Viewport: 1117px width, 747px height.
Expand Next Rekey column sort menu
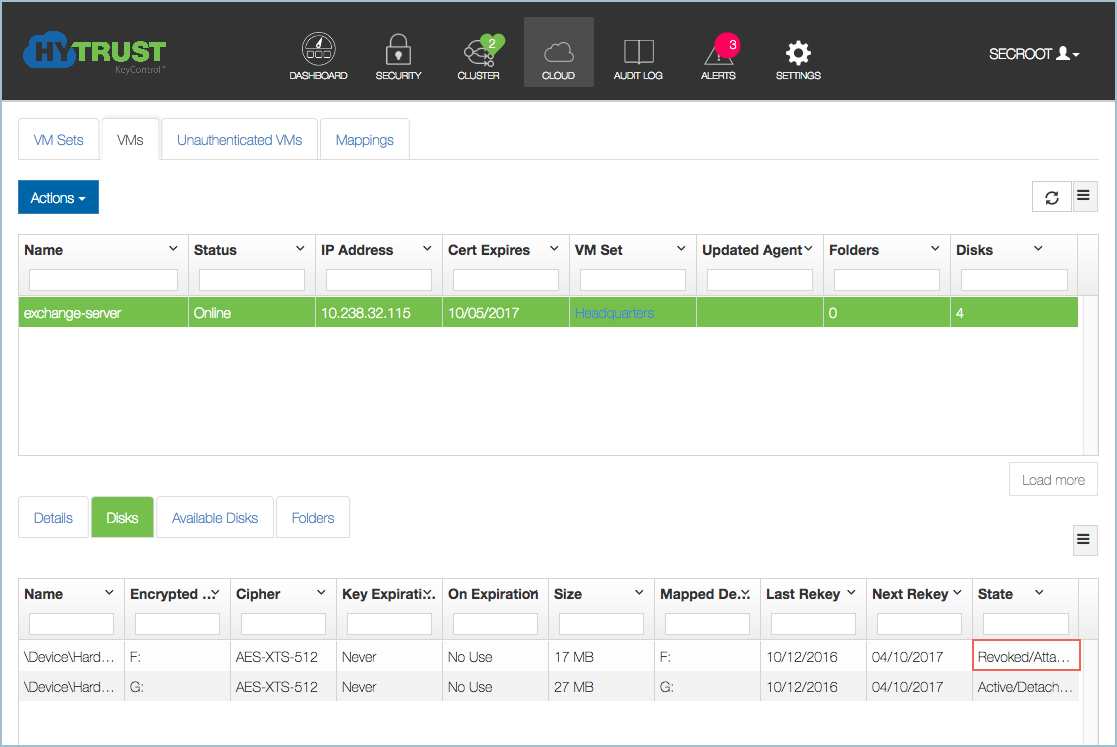tap(957, 592)
